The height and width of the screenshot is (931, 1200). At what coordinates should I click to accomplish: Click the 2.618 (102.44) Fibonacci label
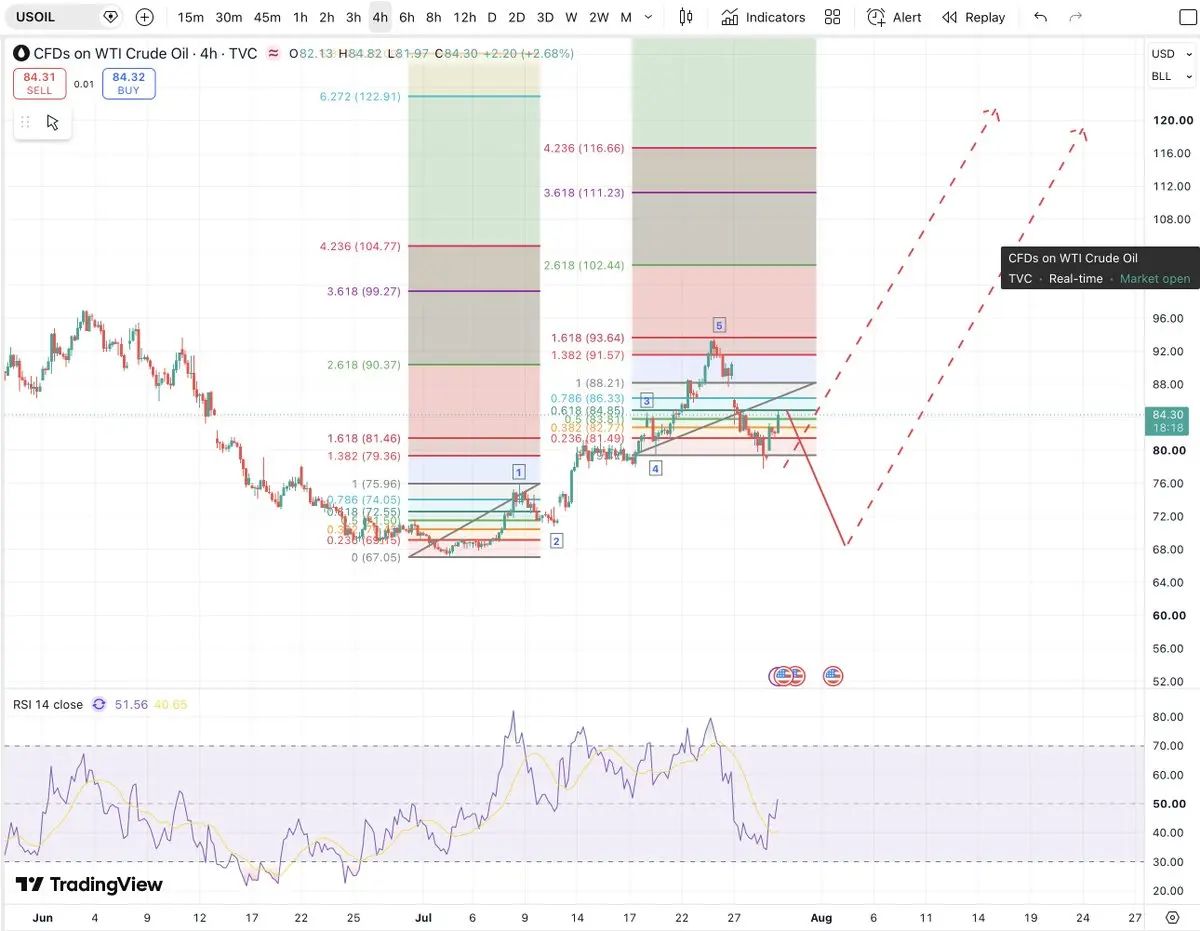click(x=584, y=265)
